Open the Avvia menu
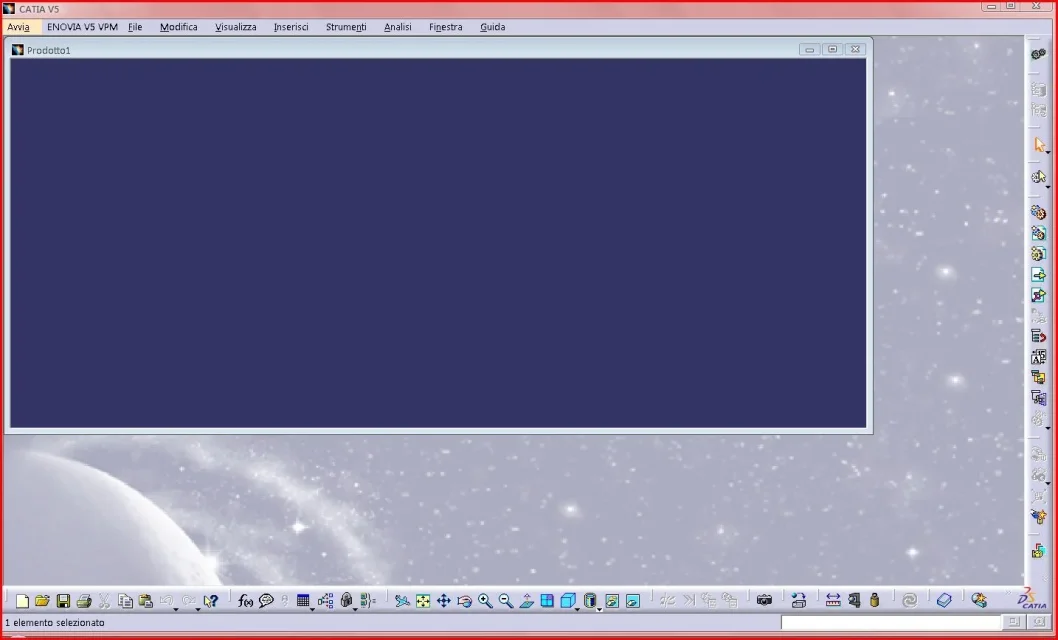 (19, 27)
